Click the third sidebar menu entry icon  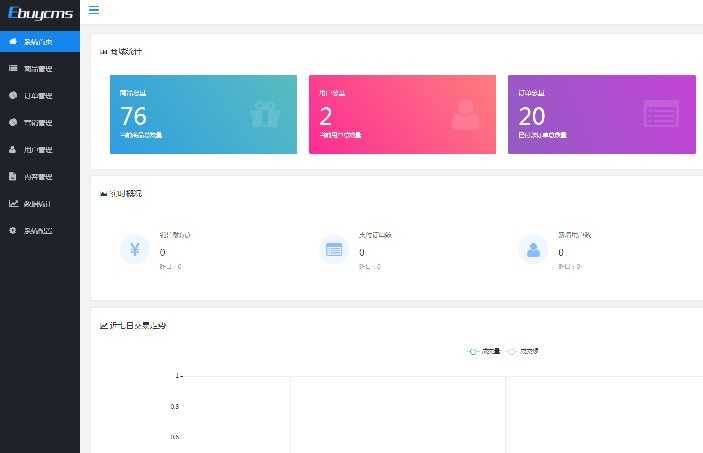pos(13,95)
